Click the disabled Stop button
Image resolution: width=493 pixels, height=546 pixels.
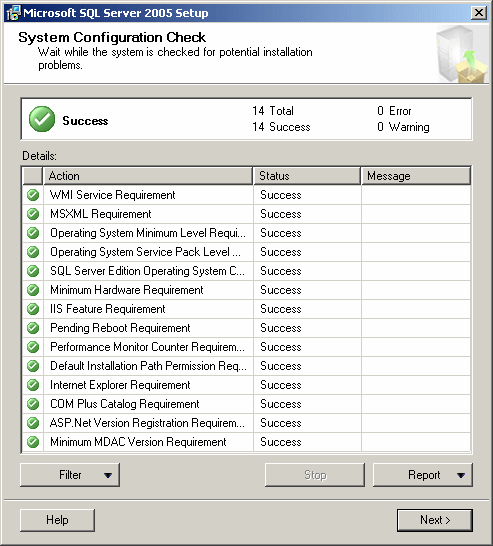315,475
